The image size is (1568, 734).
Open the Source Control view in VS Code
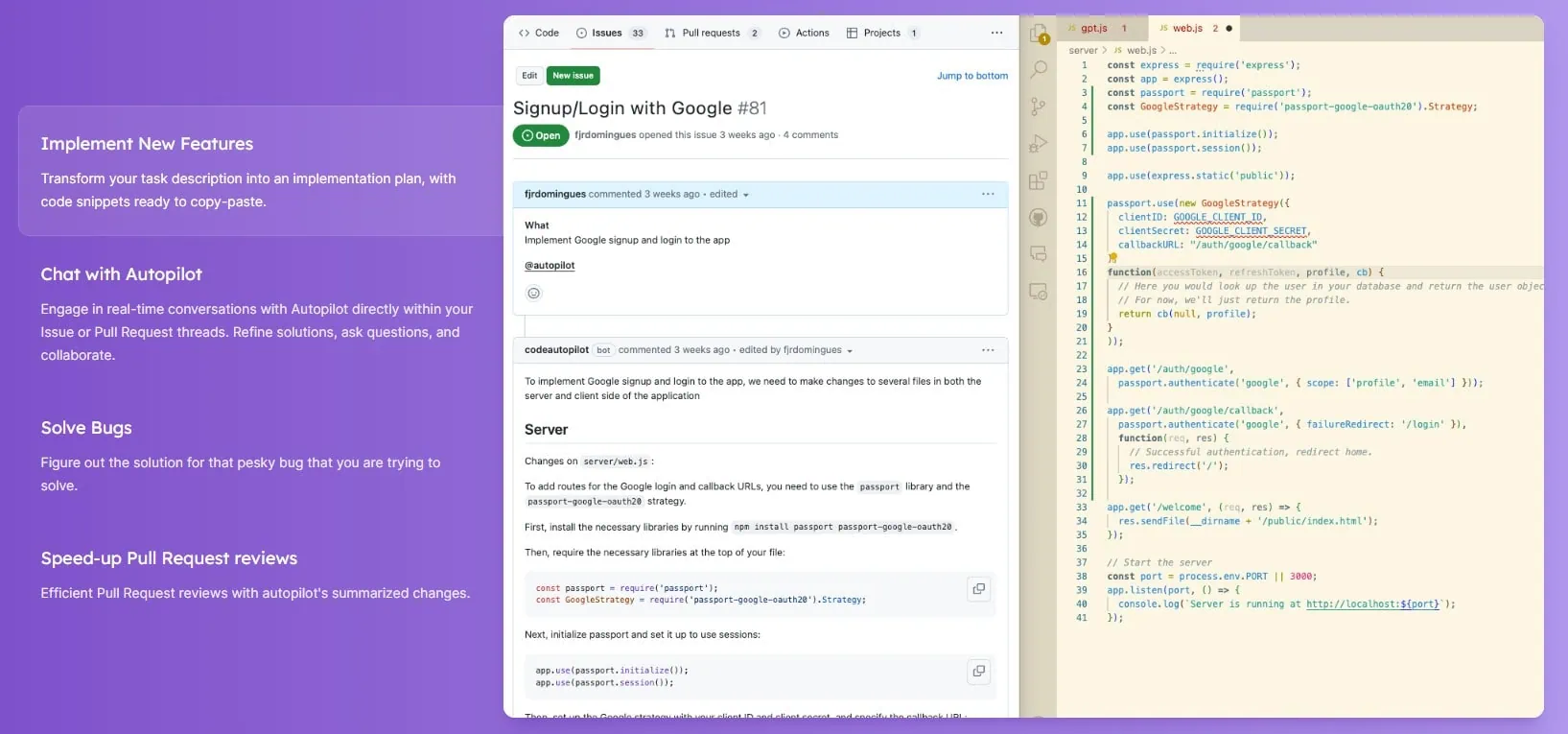click(1039, 106)
